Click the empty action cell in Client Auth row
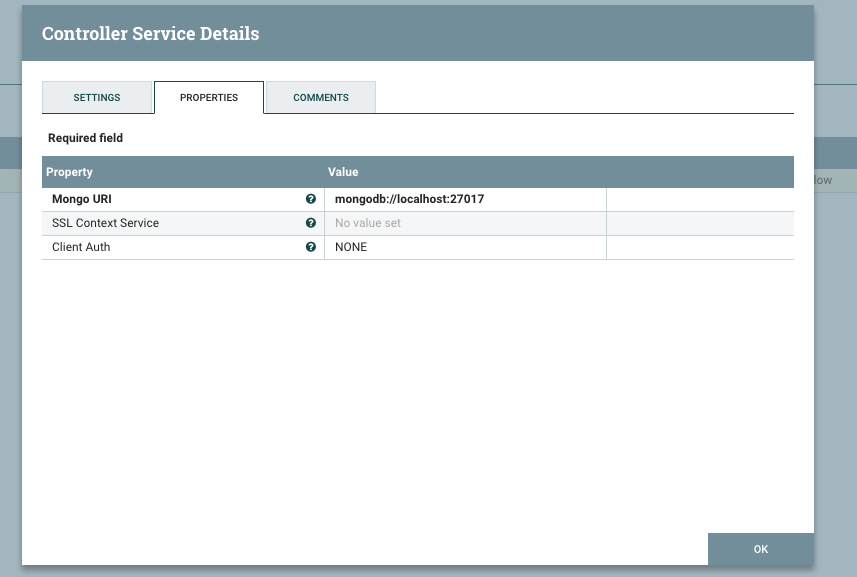The image size is (857, 577). [699, 247]
